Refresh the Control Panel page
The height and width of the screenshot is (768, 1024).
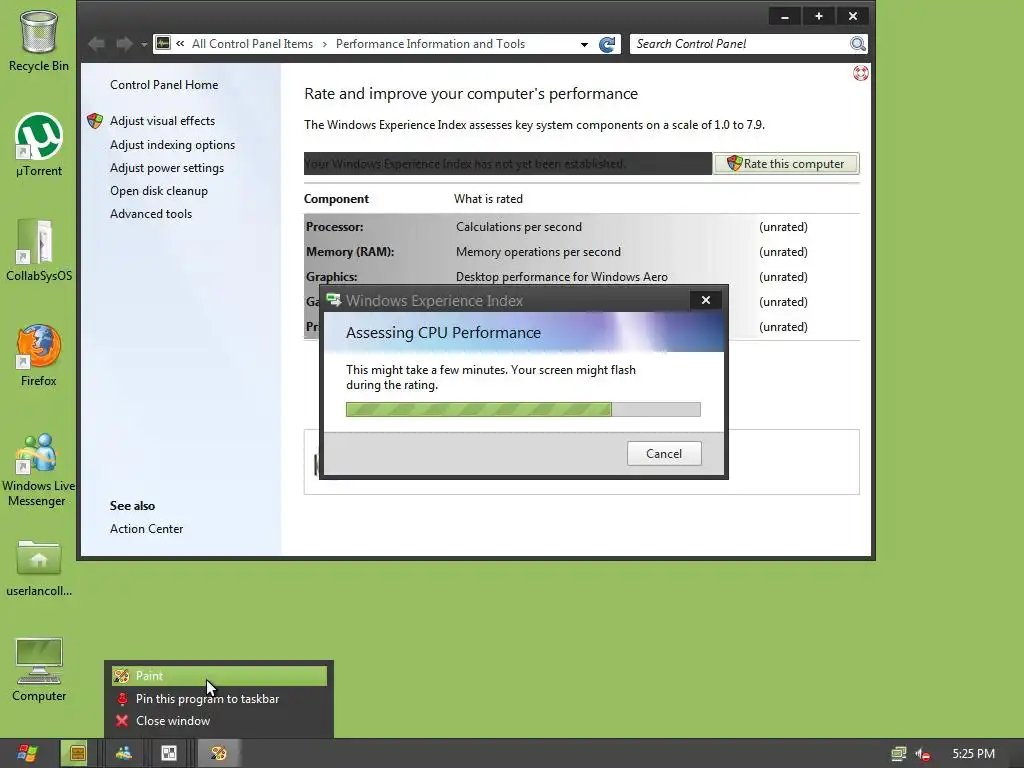(x=607, y=44)
